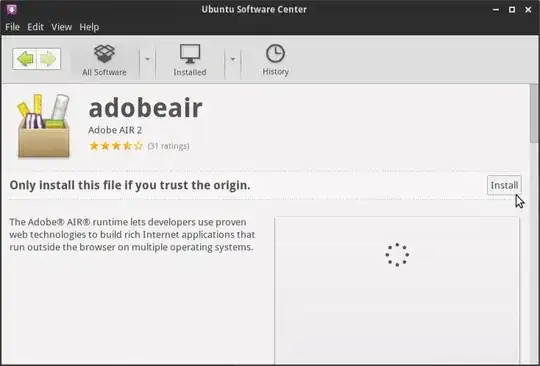The image size is (540, 366).
Task: Click the forward arrow navigation button
Action: coord(48,59)
